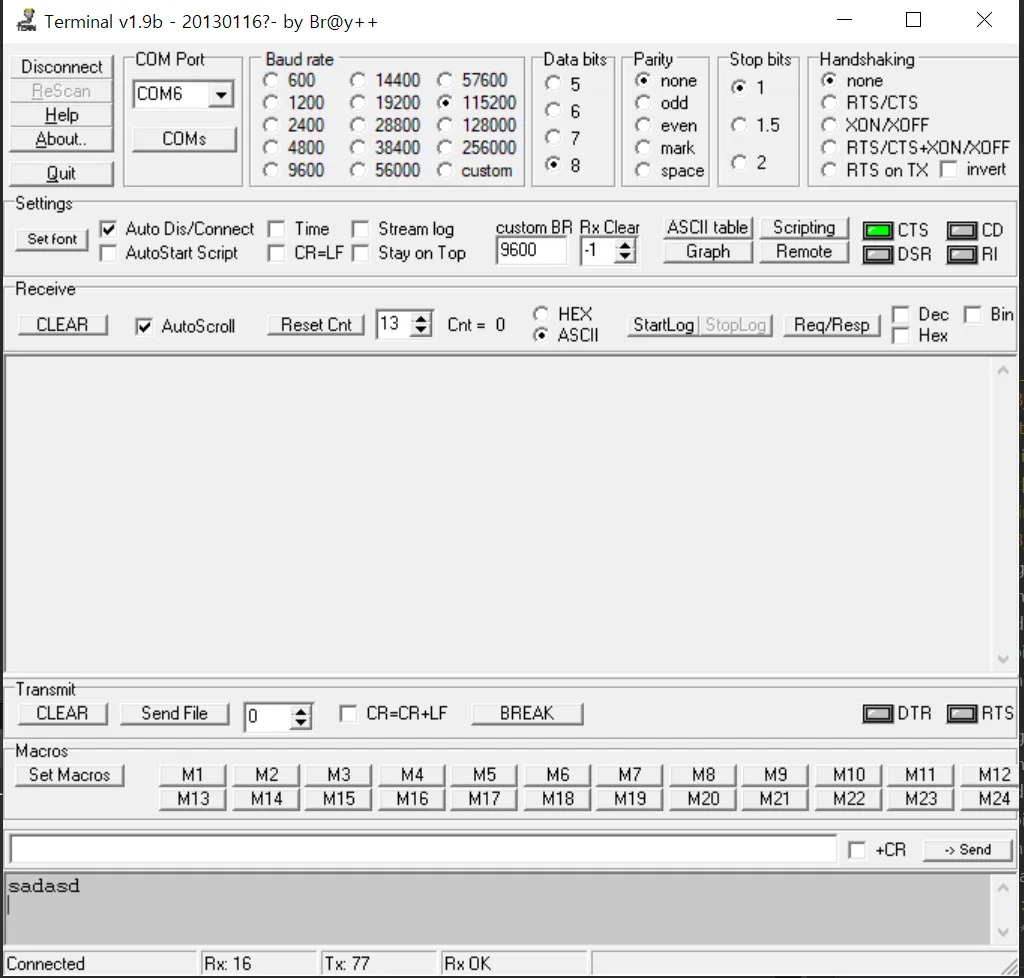
Task: Run macro M1
Action: tap(193, 775)
